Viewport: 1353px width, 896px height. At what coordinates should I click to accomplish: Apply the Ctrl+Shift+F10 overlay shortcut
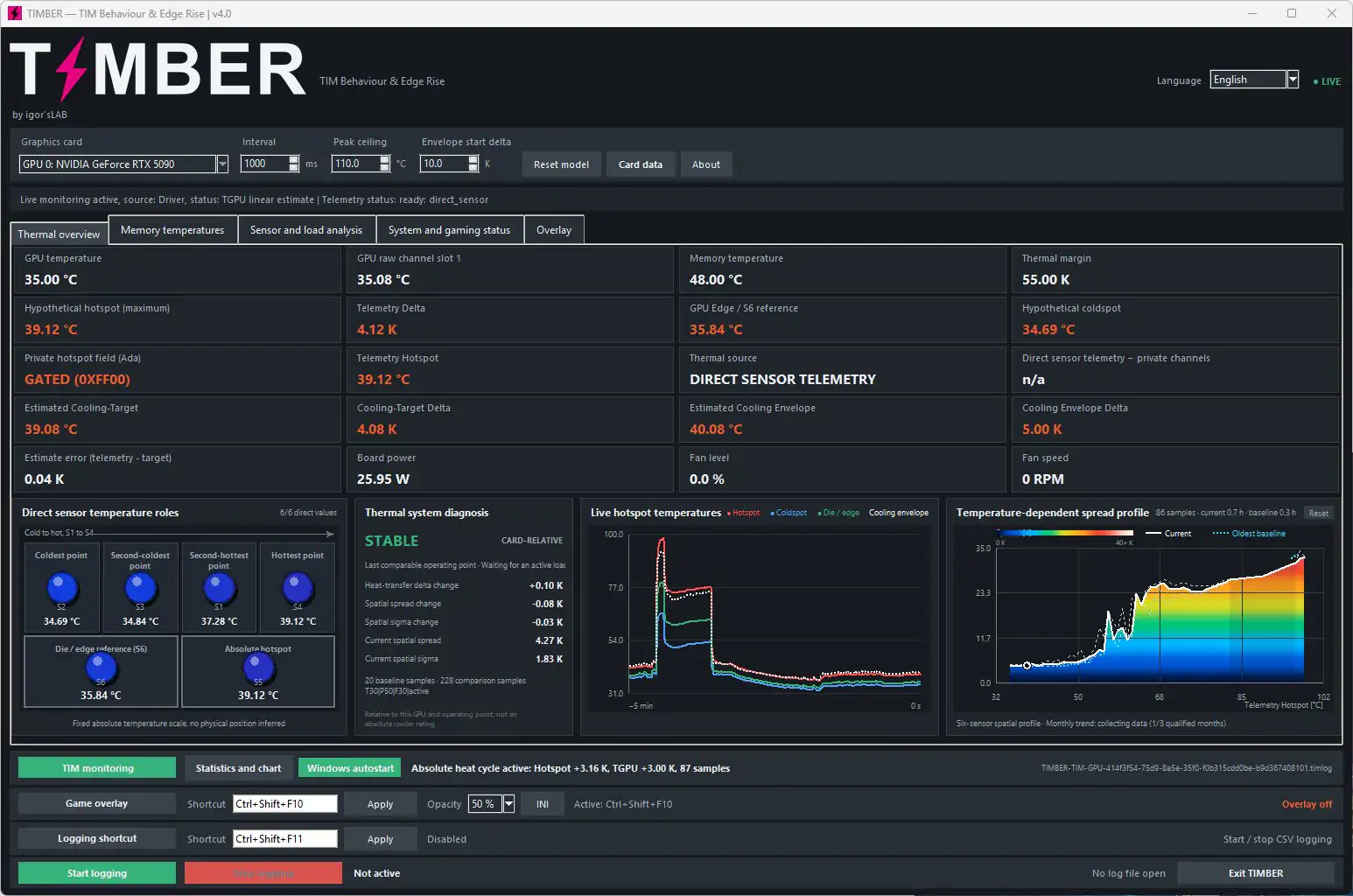380,804
